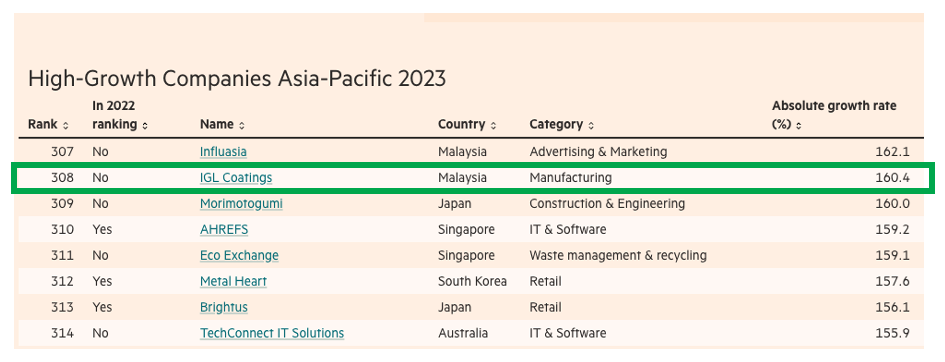Select the 160.4 growth rate cell
This screenshot has width=945, height=362.
[x=892, y=178]
